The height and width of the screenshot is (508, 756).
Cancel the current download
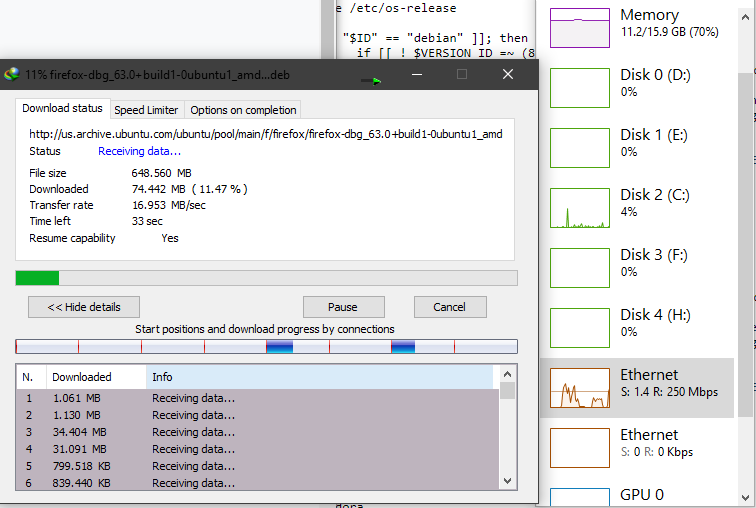pos(449,307)
